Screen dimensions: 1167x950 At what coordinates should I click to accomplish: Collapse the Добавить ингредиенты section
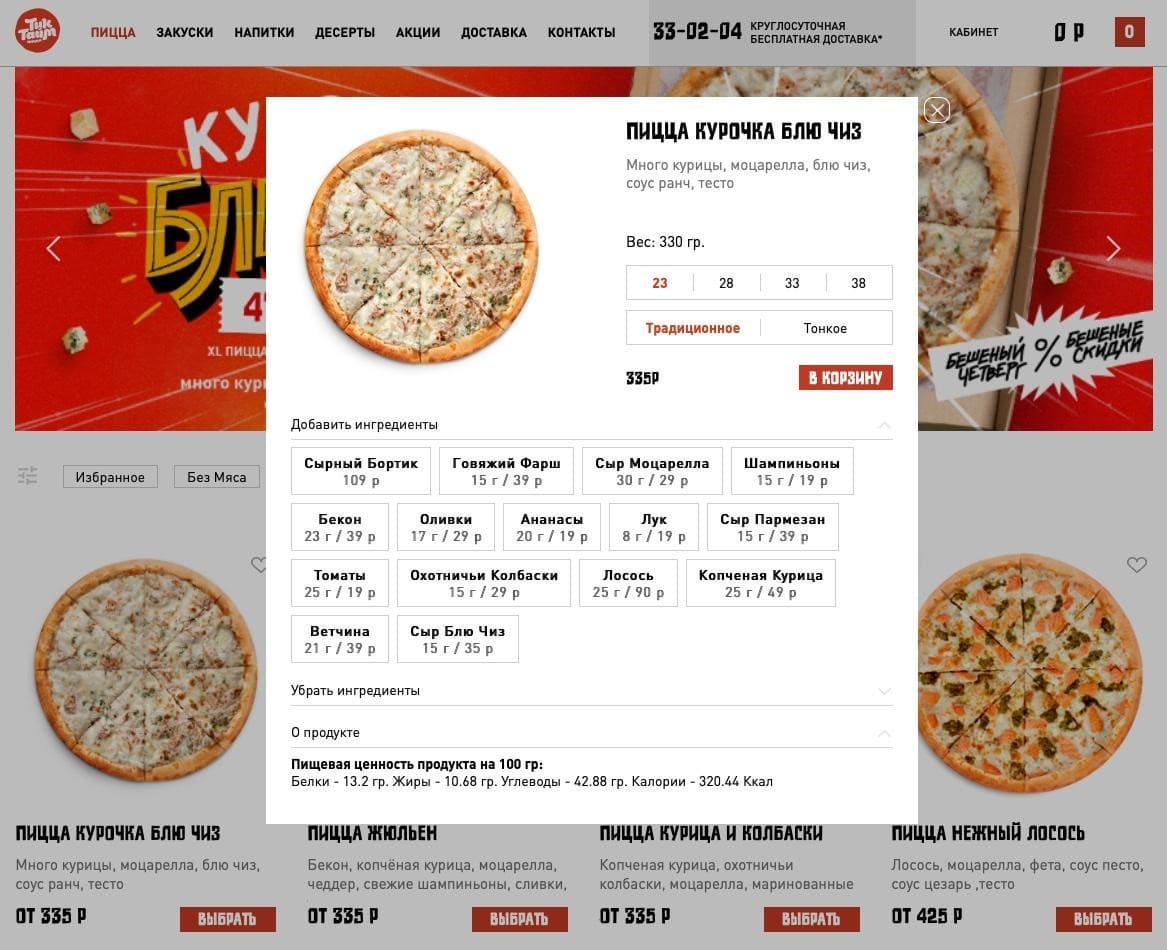click(x=884, y=425)
